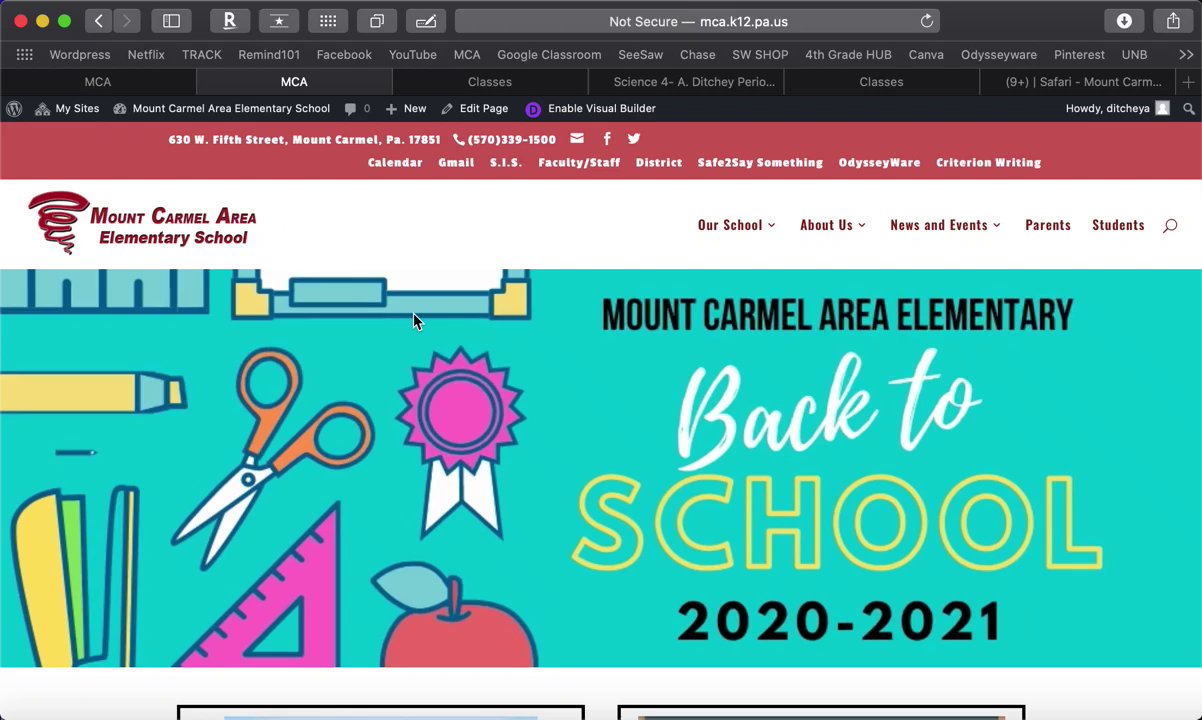Open the SeeSaw bookmark
Viewport: 1202px width, 720px height.
640,55
